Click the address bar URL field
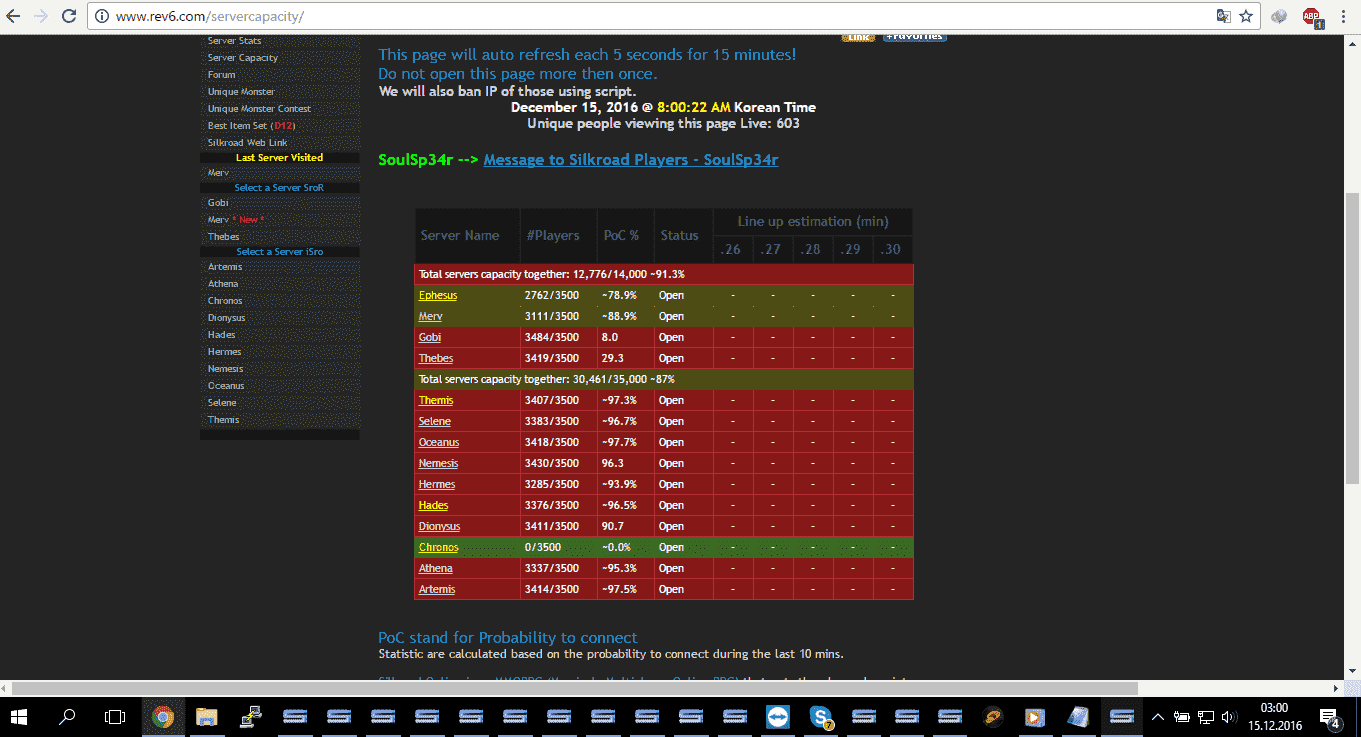Screen dimensions: 1361x737 (660, 17)
